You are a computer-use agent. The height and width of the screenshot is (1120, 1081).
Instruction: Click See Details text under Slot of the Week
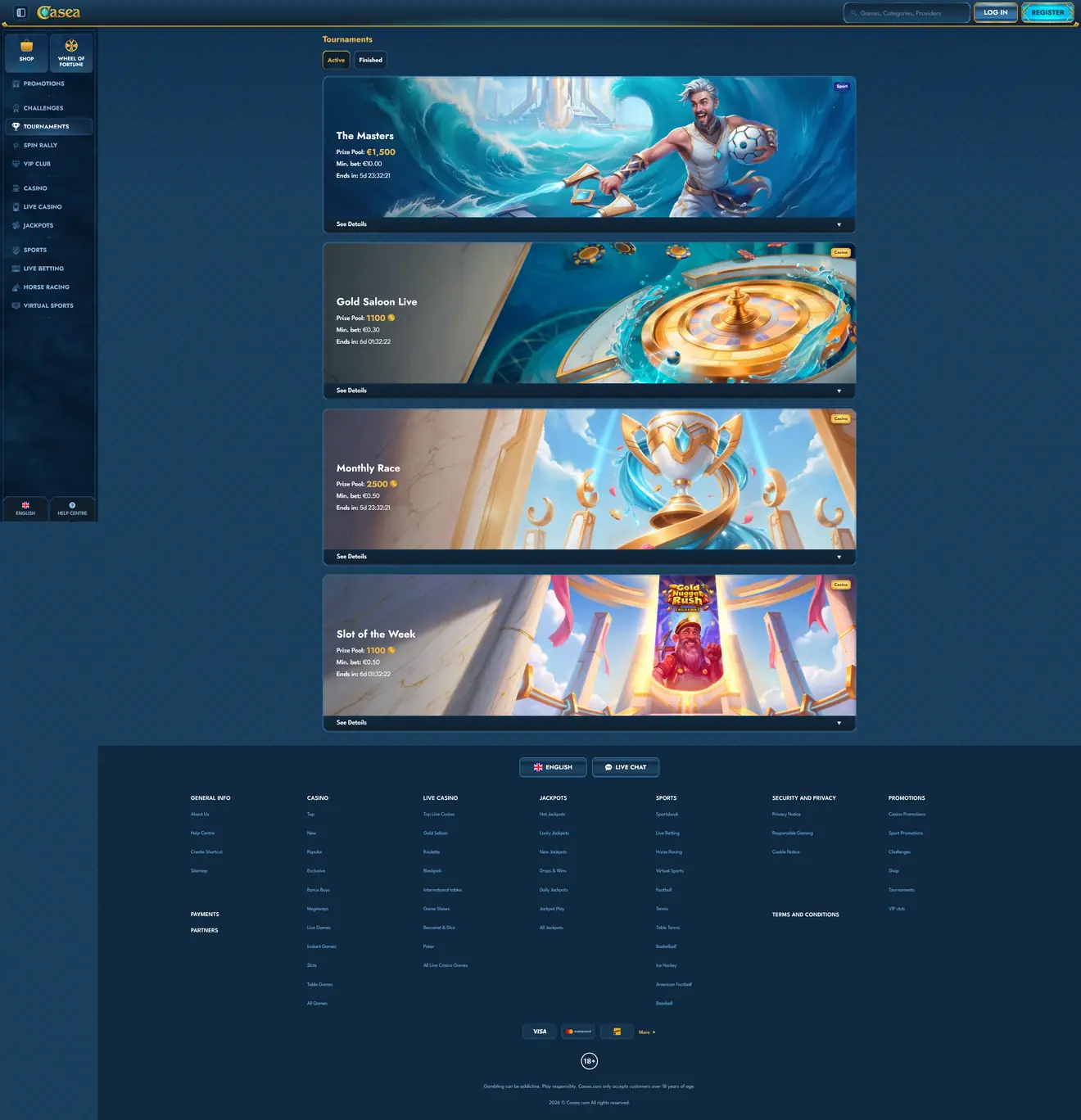(351, 723)
